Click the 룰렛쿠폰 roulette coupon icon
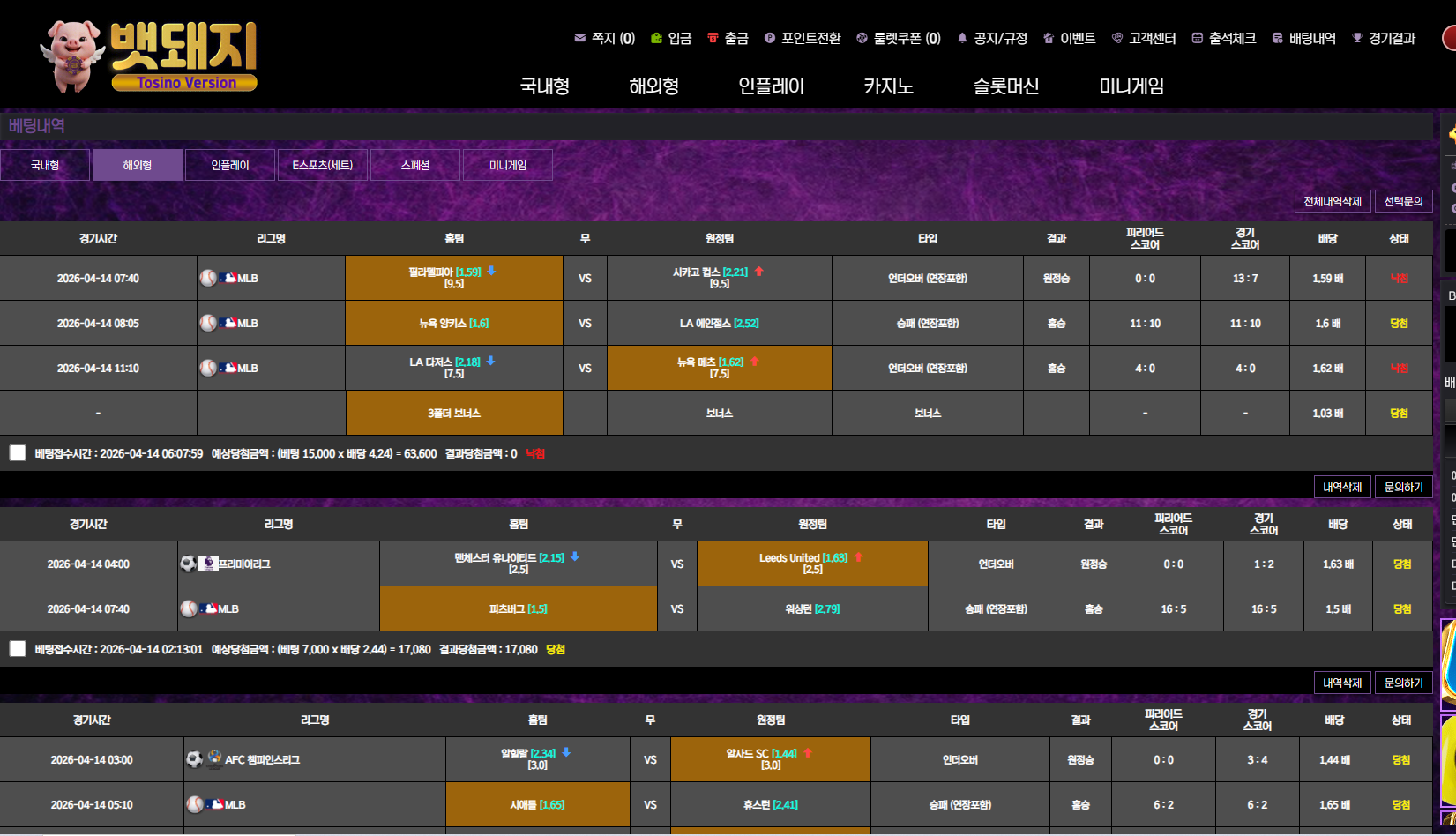This screenshot has width=1456, height=836. (862, 38)
